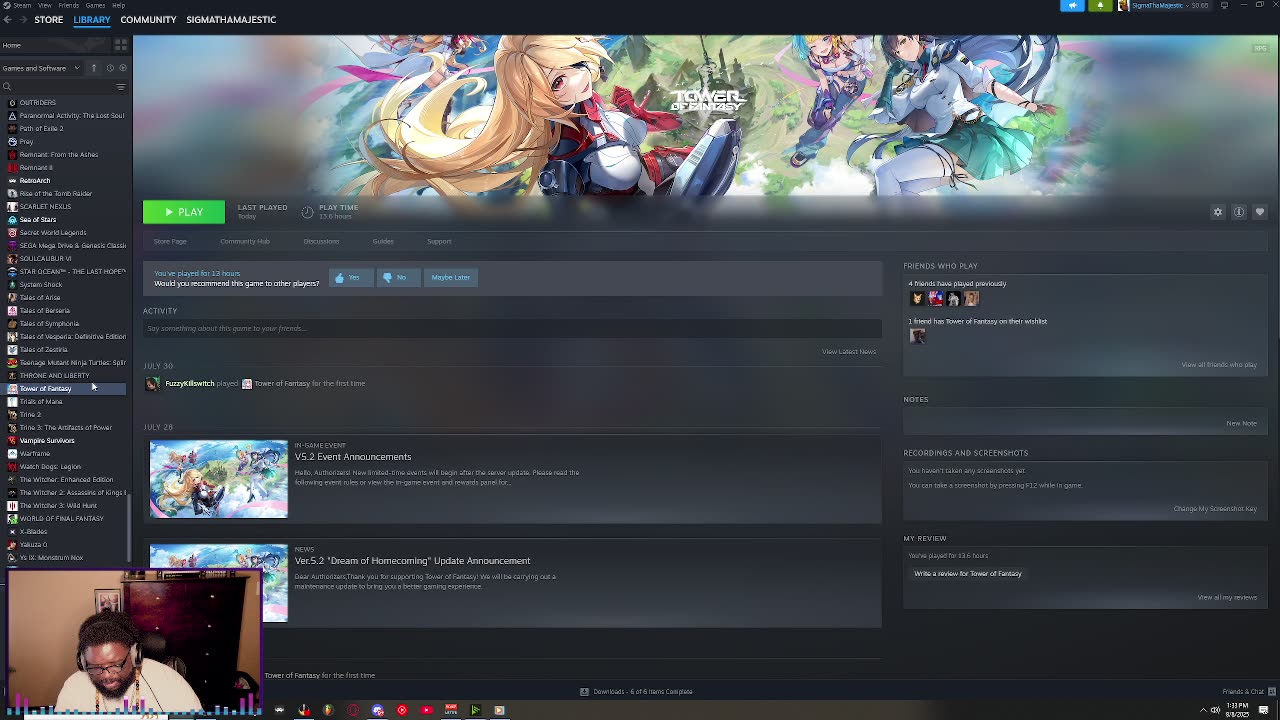Add Tower of Fantasy to favorites heart
1280x720 pixels.
pyautogui.click(x=1260, y=212)
